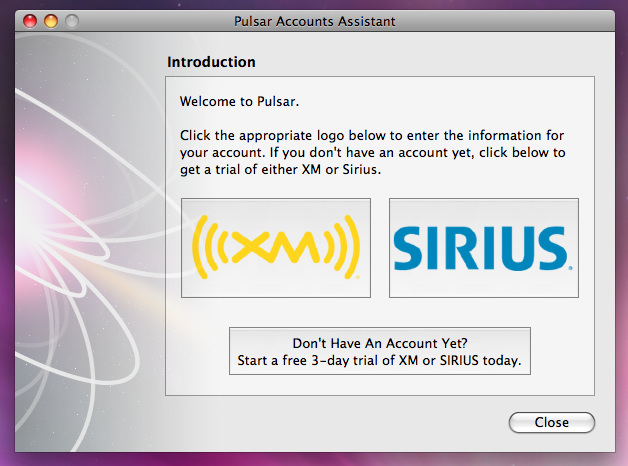Click the Pulsar Accounts Assistant title

(314, 21)
